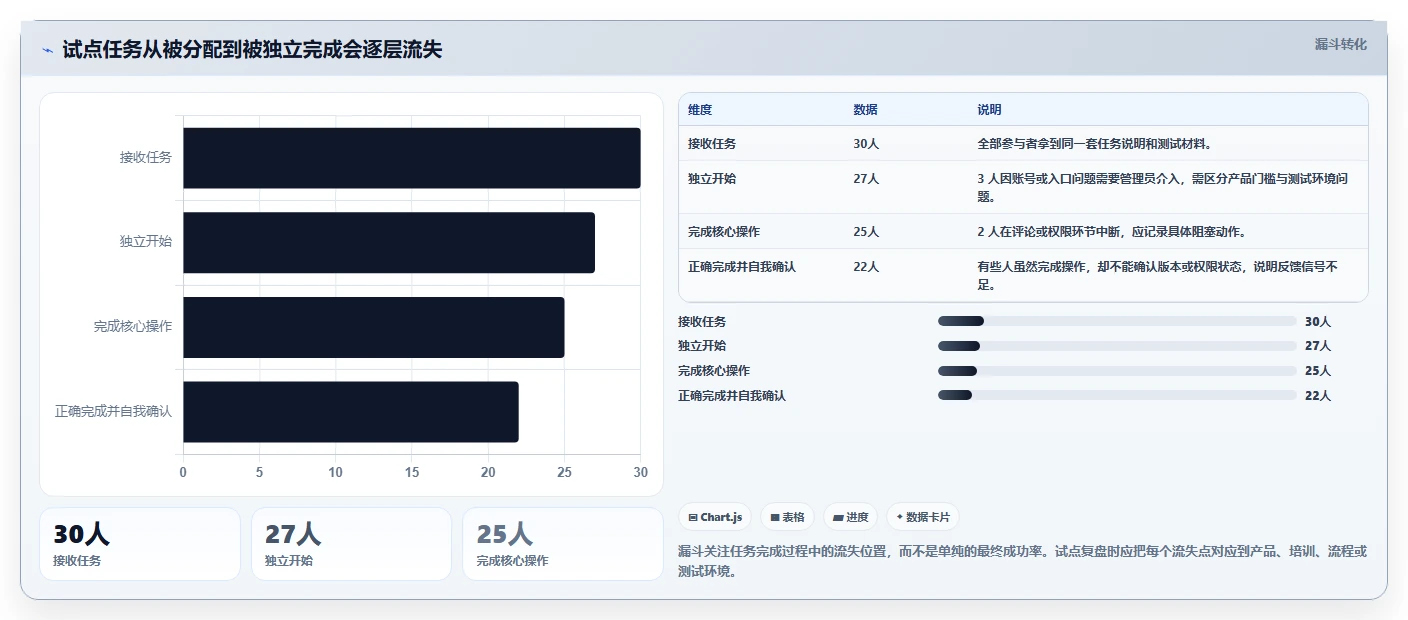Viewport: 1408px width, 620px height.
Task: Click the 独立开始 chart axis label
Action: (x=146, y=242)
